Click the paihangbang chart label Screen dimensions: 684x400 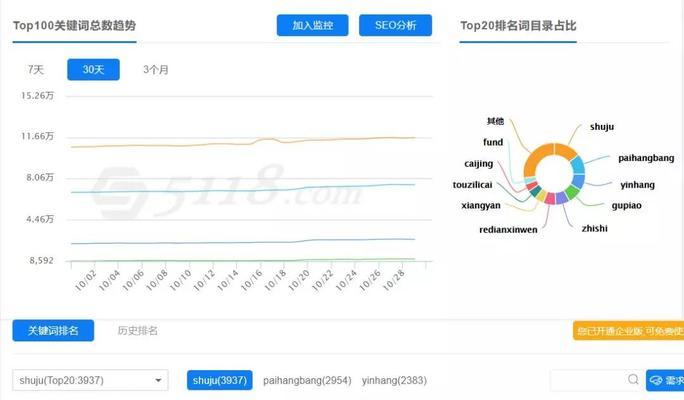[646, 158]
